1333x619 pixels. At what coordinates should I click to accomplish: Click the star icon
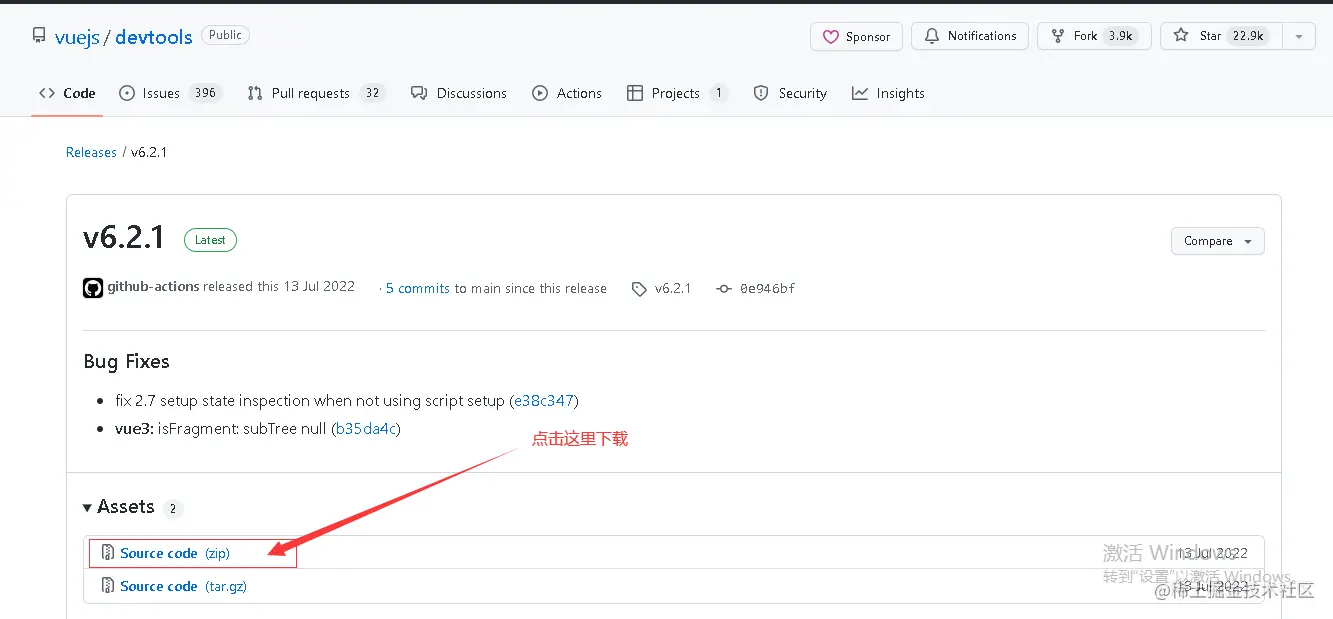click(1181, 36)
